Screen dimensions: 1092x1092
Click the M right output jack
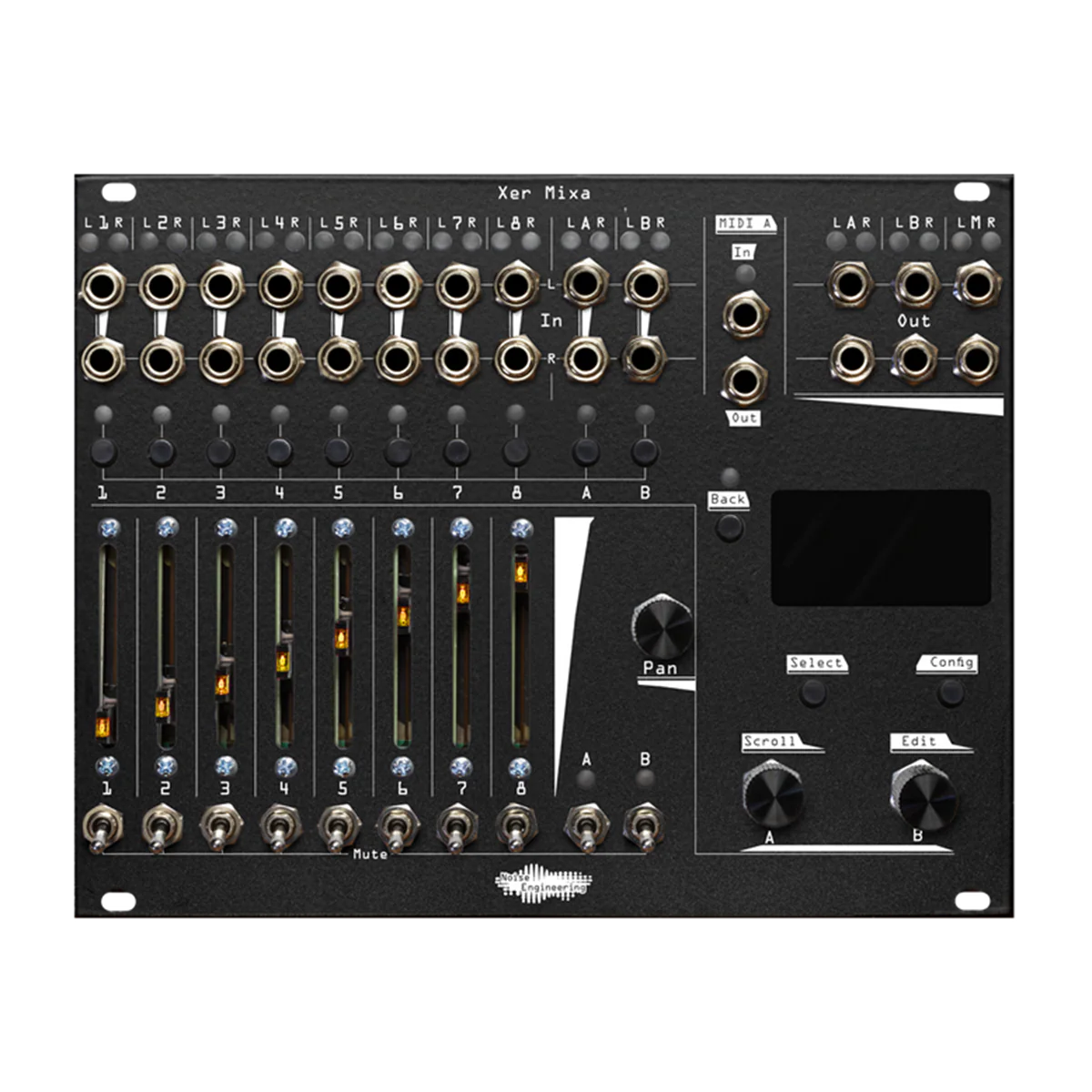[976, 359]
